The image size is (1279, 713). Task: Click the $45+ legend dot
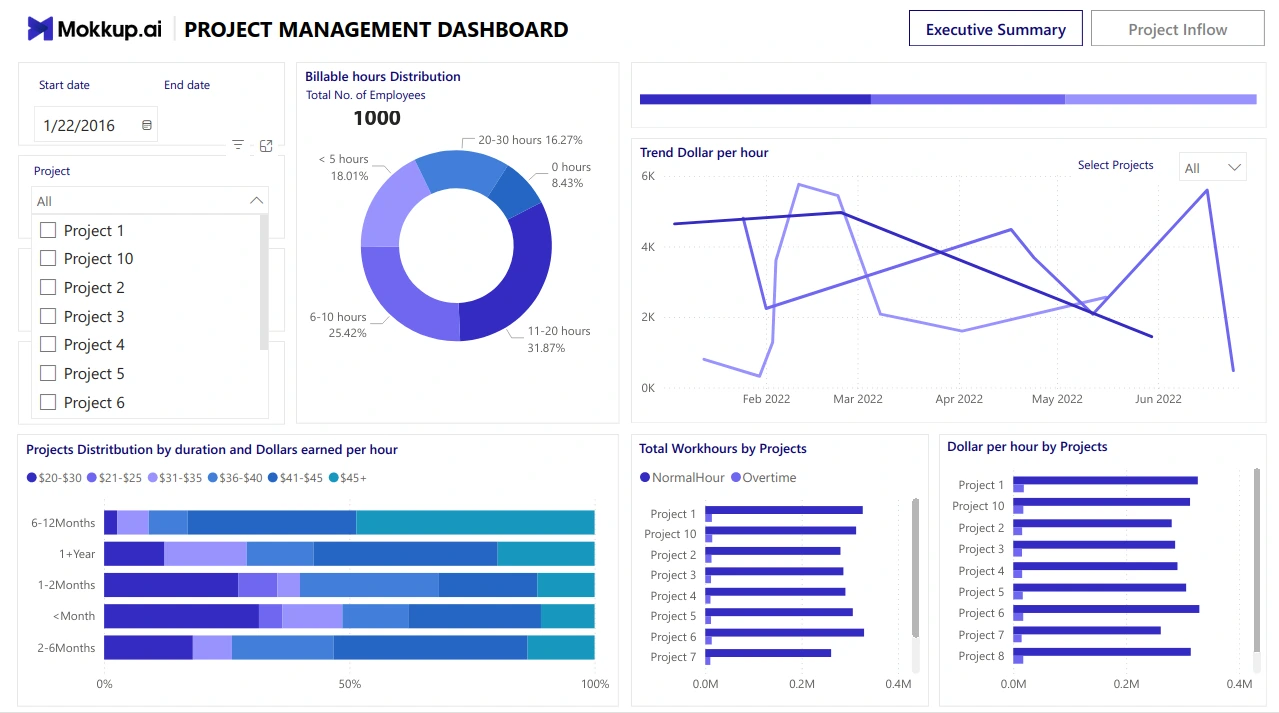click(334, 478)
